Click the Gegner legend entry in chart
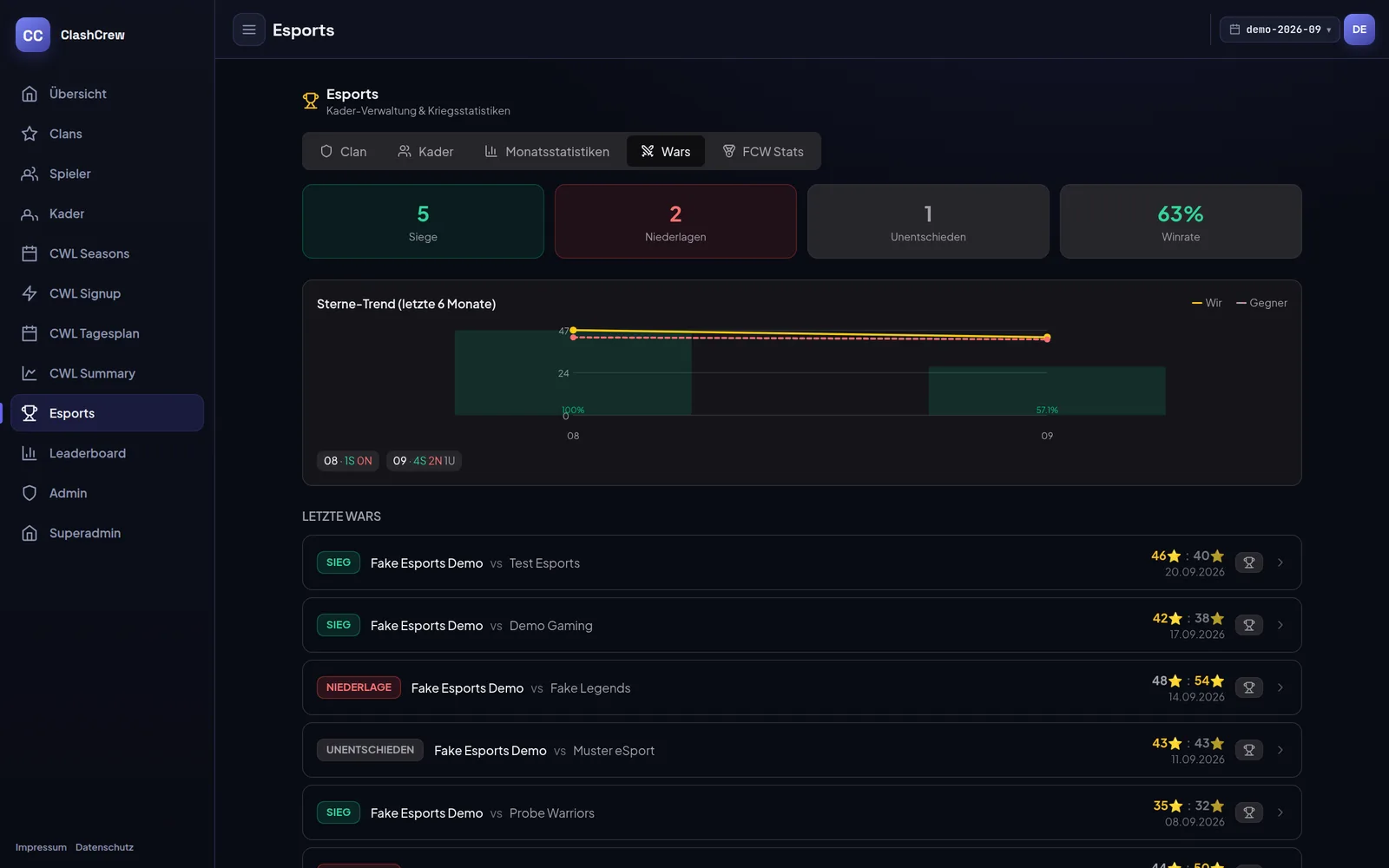 click(x=1261, y=303)
